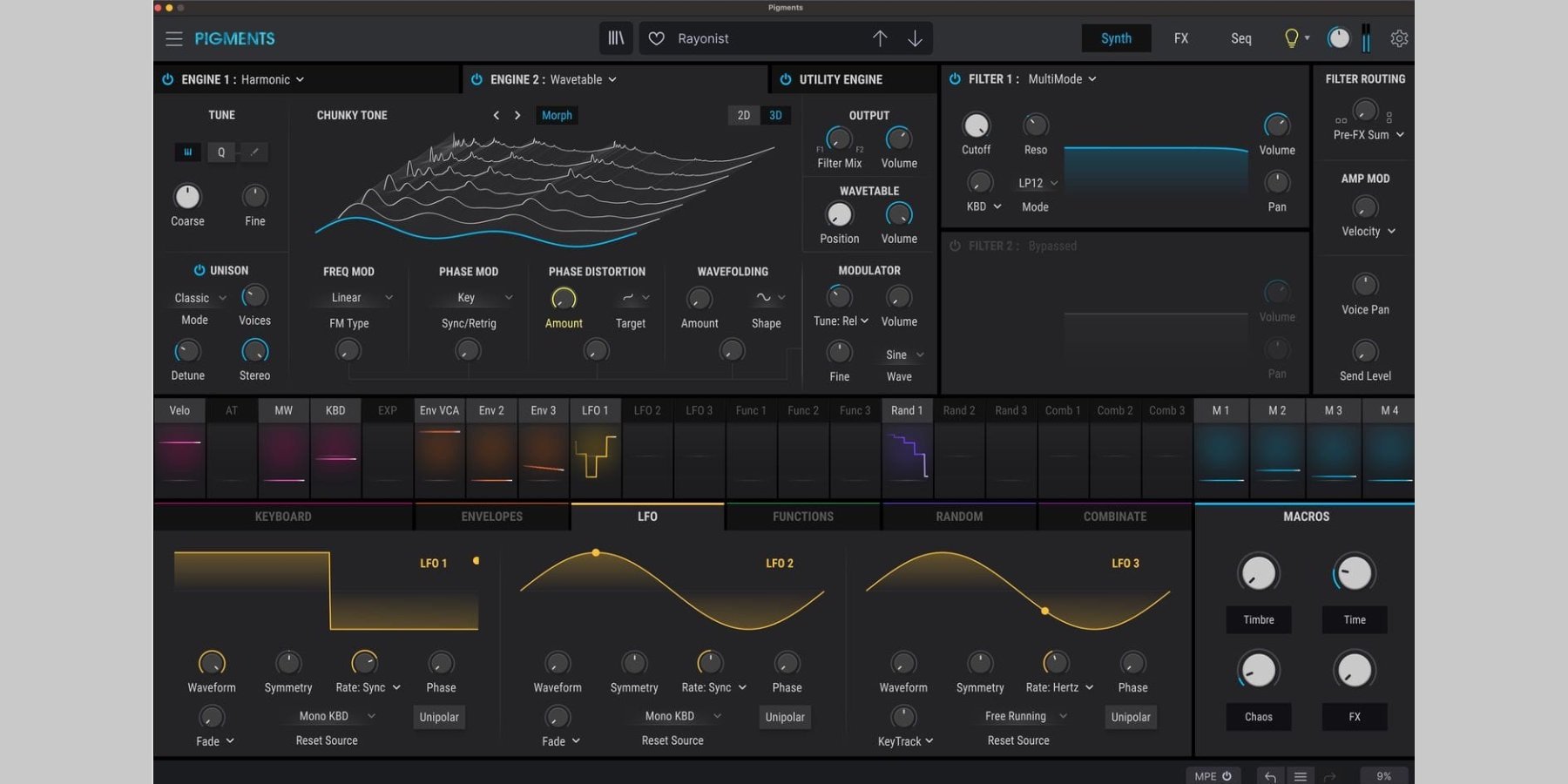Switch to the Synth tab
This screenshot has width=1568, height=784.
1116,38
